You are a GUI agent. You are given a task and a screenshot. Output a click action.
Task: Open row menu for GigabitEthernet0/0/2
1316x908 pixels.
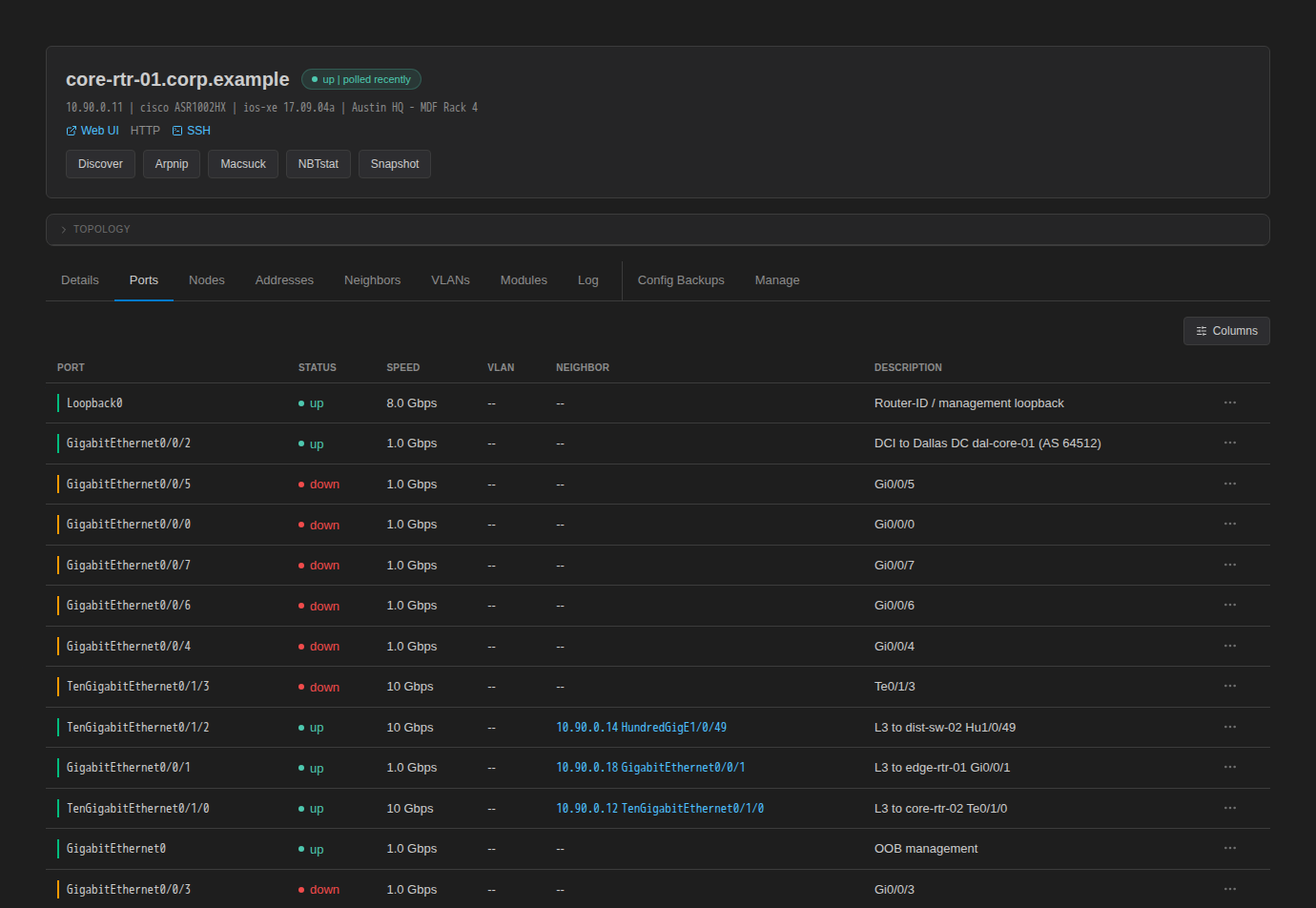[1230, 443]
